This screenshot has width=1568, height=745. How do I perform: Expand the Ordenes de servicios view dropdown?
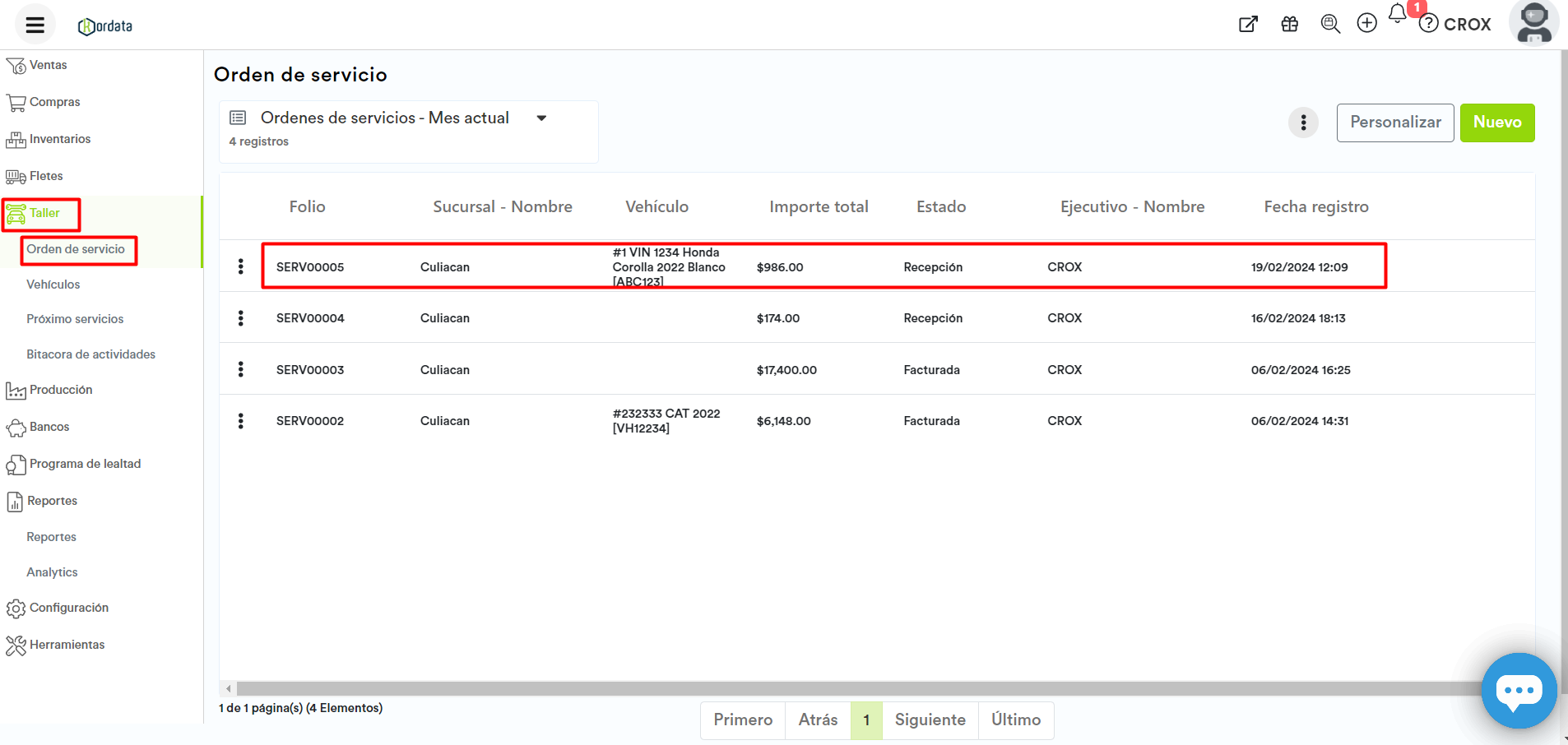pyautogui.click(x=541, y=118)
